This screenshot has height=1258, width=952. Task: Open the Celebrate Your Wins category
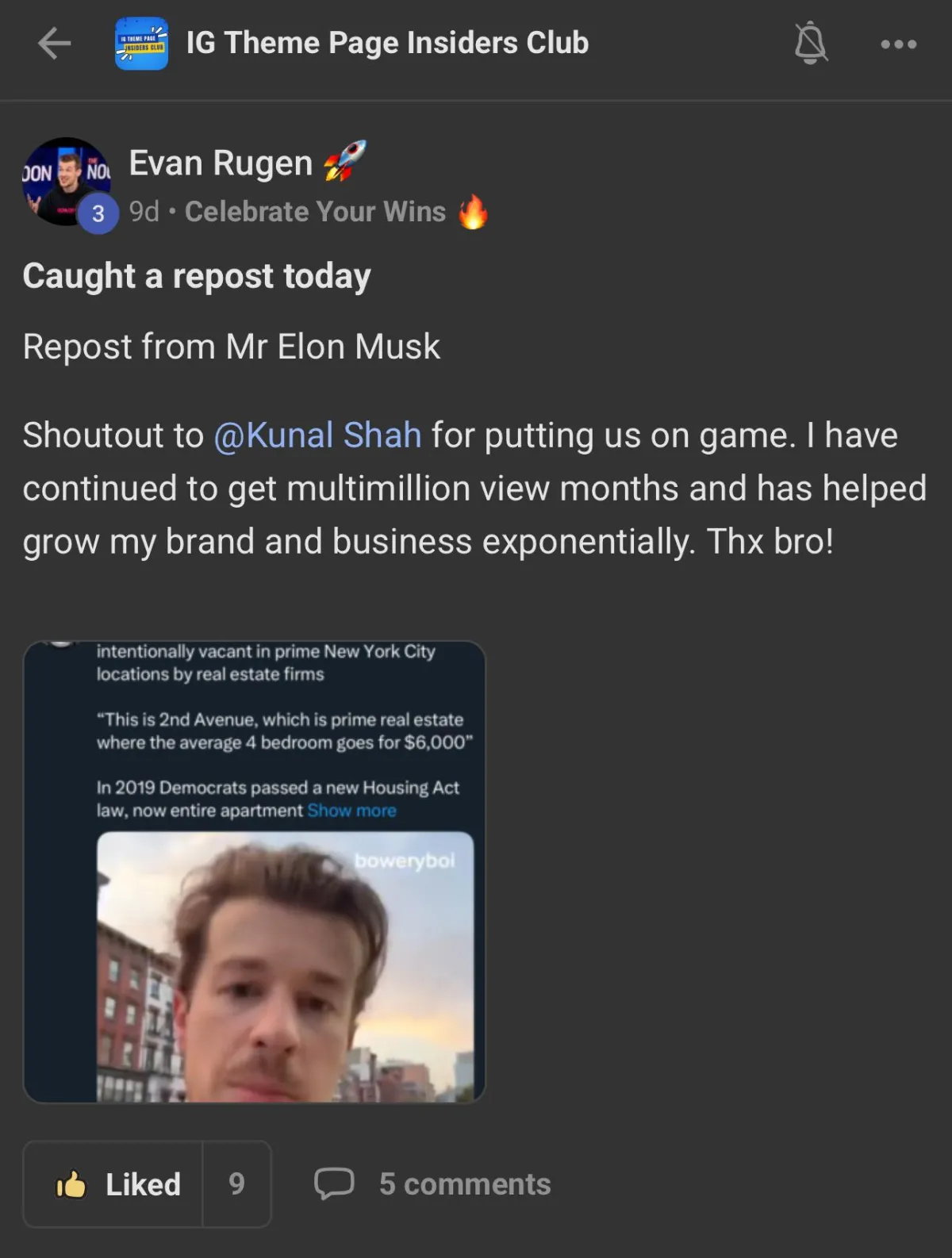point(315,212)
